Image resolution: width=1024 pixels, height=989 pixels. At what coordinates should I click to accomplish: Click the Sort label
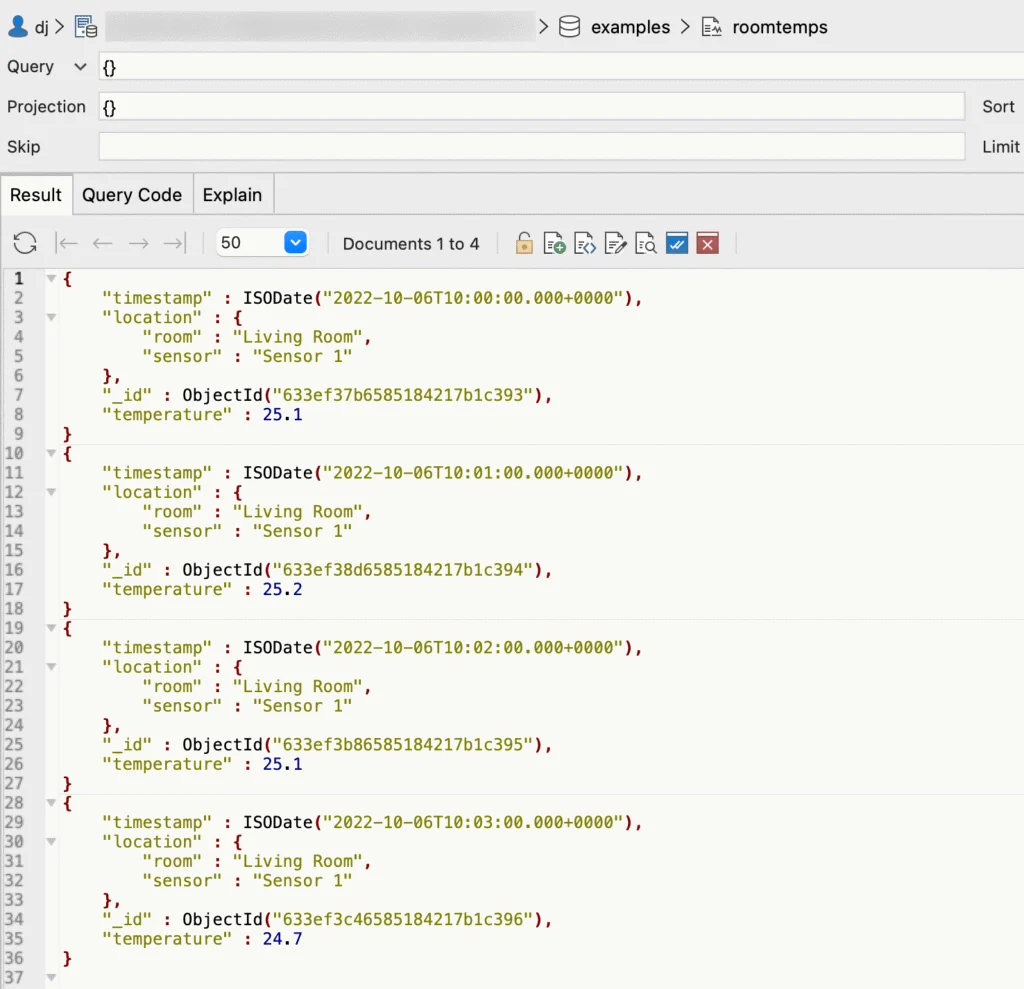998,106
